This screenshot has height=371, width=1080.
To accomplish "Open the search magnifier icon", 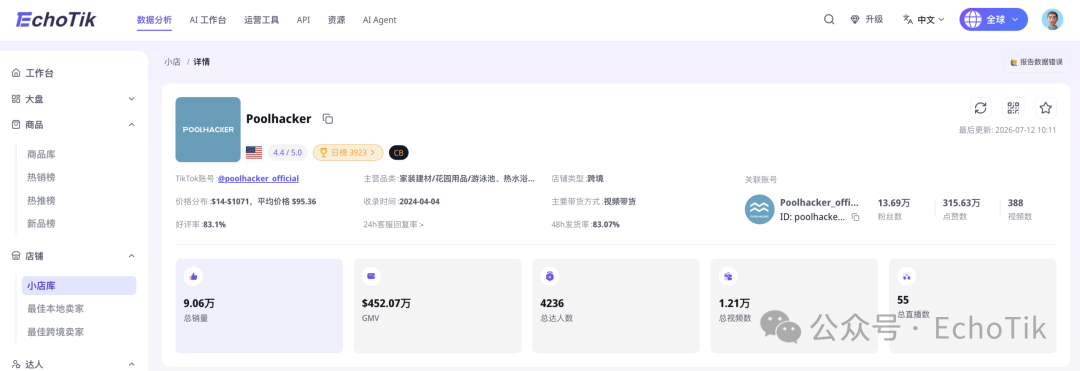I will tap(829, 19).
